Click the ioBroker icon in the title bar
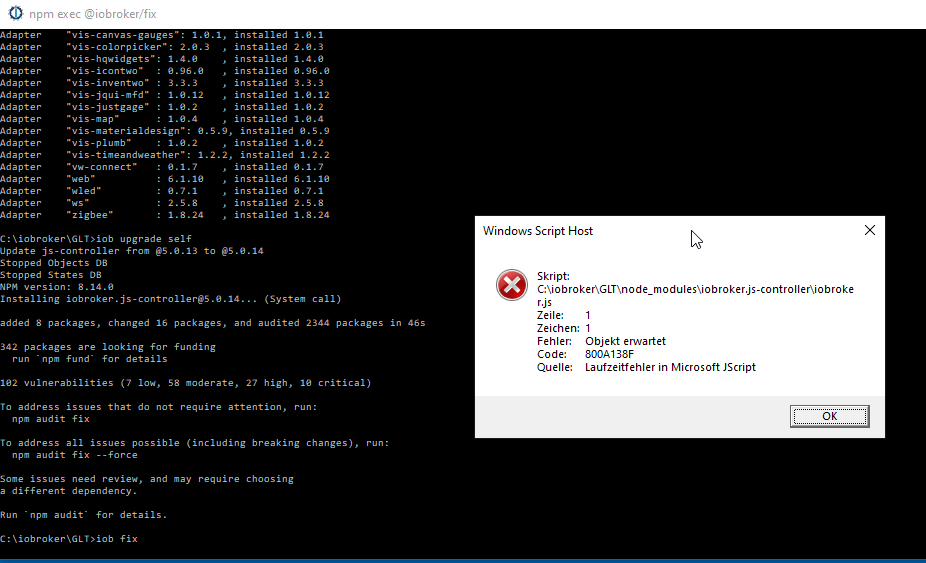The height and width of the screenshot is (563, 926). tap(15, 13)
